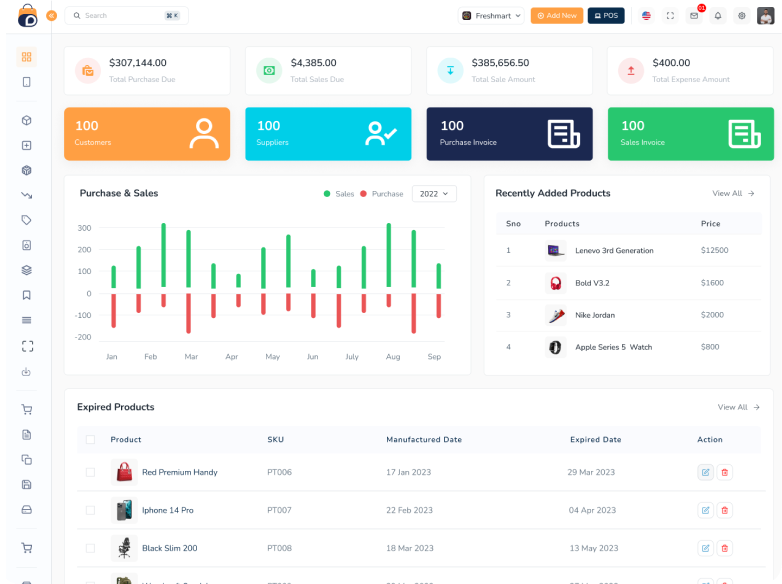Click the Add New button

[x=557, y=16]
